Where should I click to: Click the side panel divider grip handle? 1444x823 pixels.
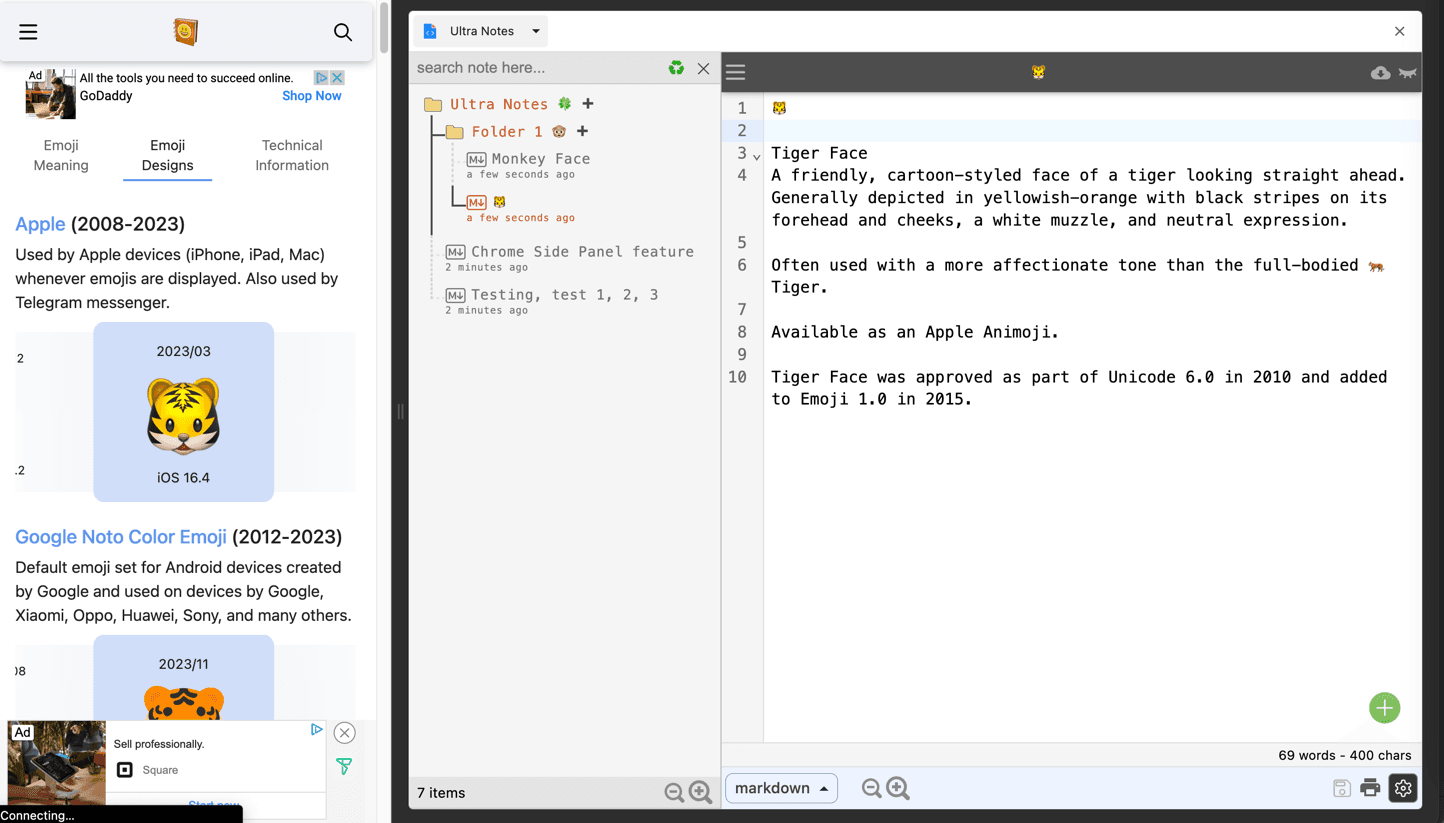(x=400, y=411)
